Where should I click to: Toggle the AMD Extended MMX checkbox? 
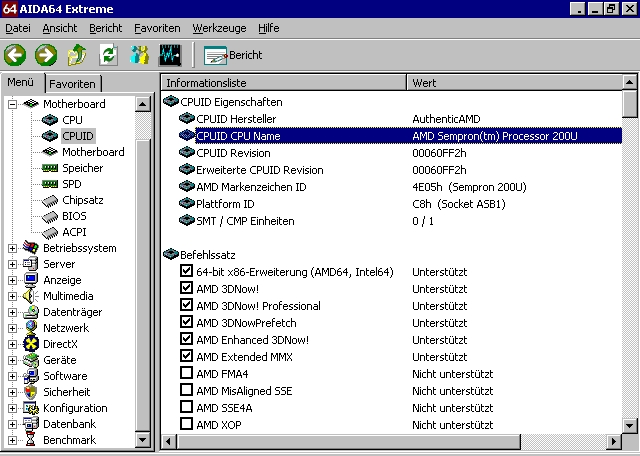pos(187,356)
